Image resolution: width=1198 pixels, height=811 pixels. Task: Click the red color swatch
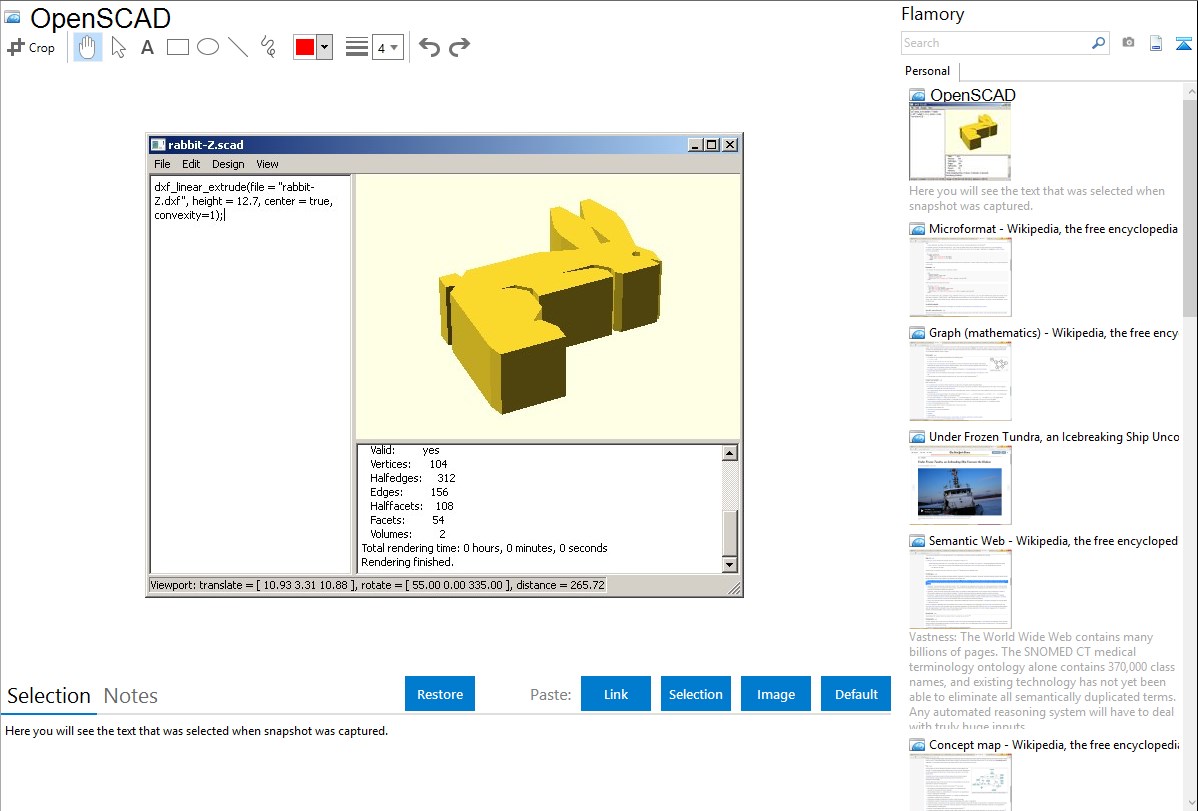(305, 47)
